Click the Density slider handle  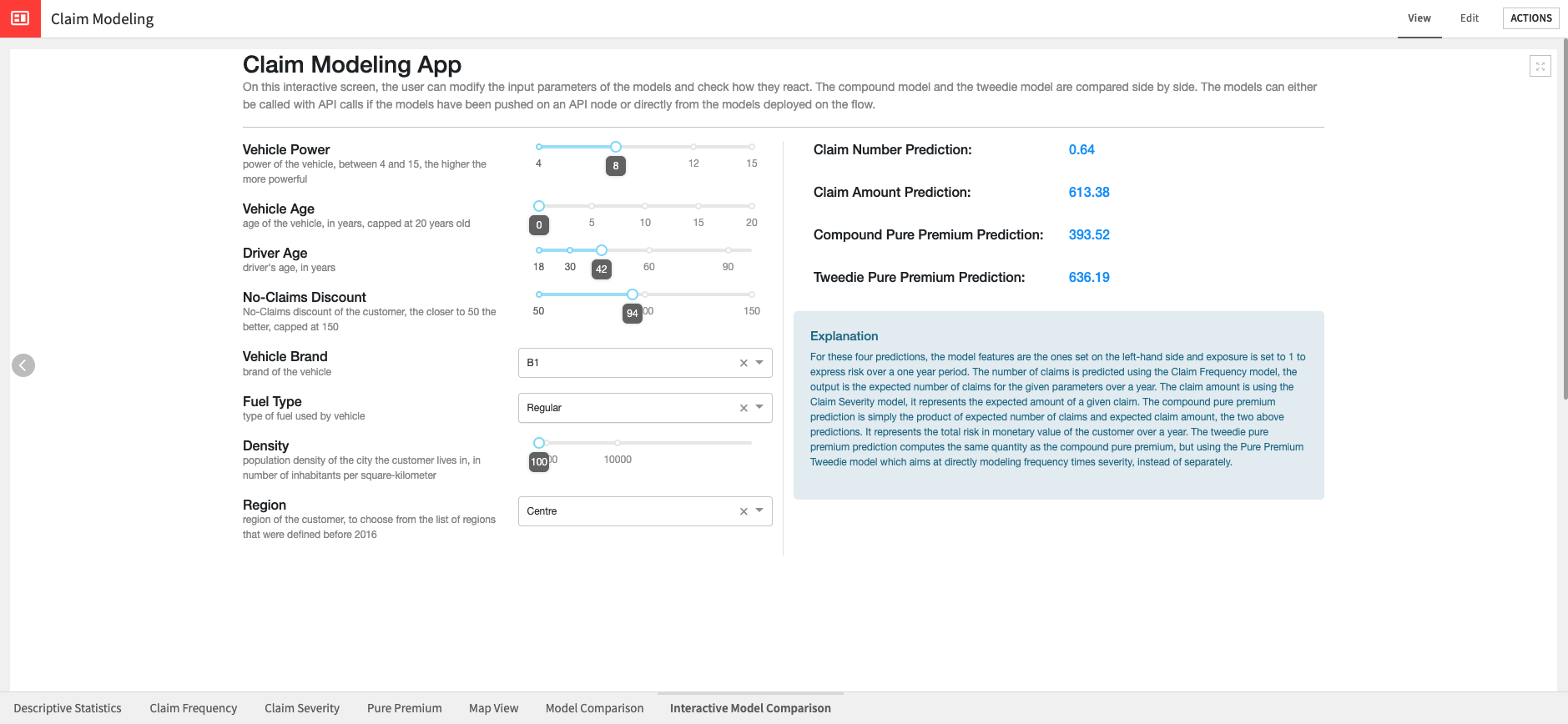pos(539,443)
